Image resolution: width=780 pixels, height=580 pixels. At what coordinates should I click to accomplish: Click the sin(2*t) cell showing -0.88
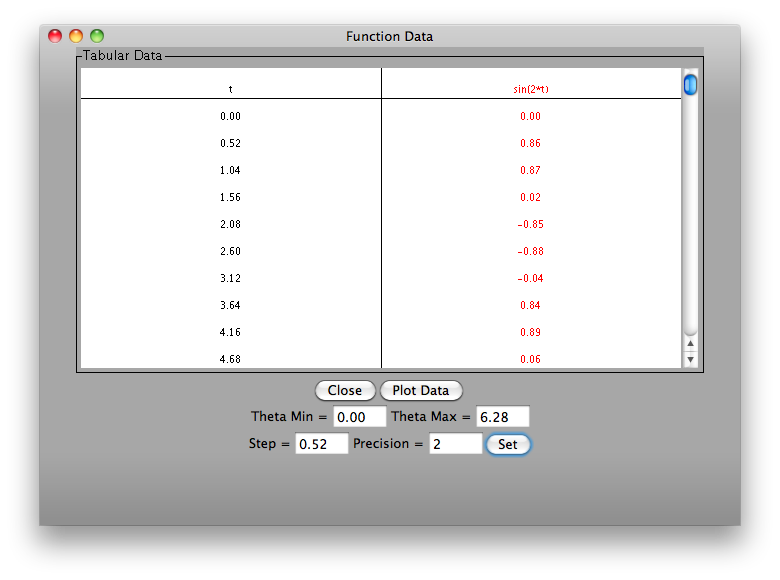(531, 251)
